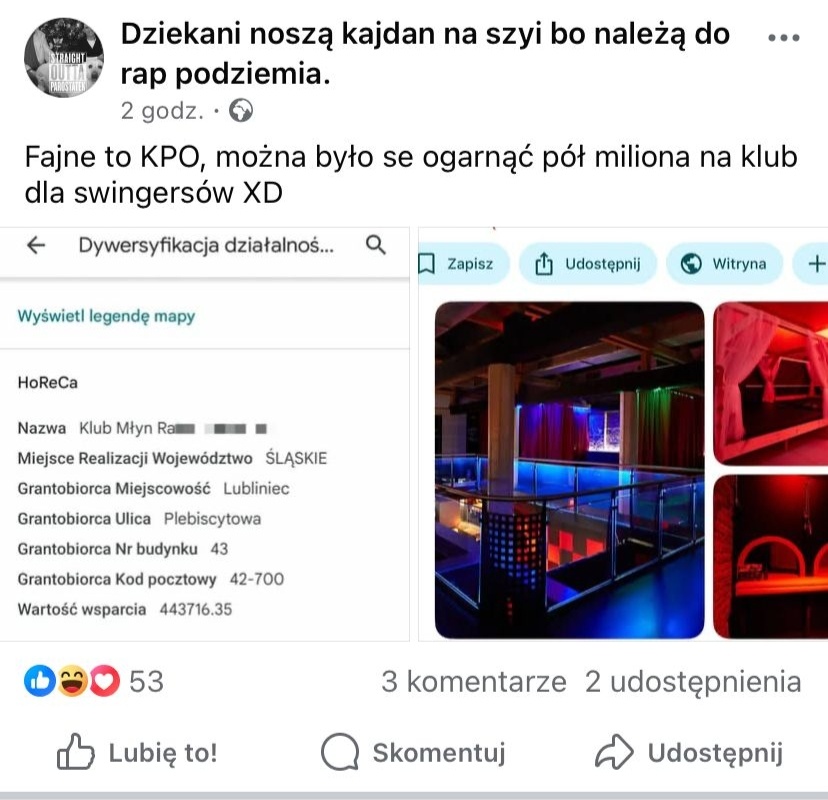The height and width of the screenshot is (800, 828).
Task: Open the Witryna website chip
Action: (x=724, y=263)
